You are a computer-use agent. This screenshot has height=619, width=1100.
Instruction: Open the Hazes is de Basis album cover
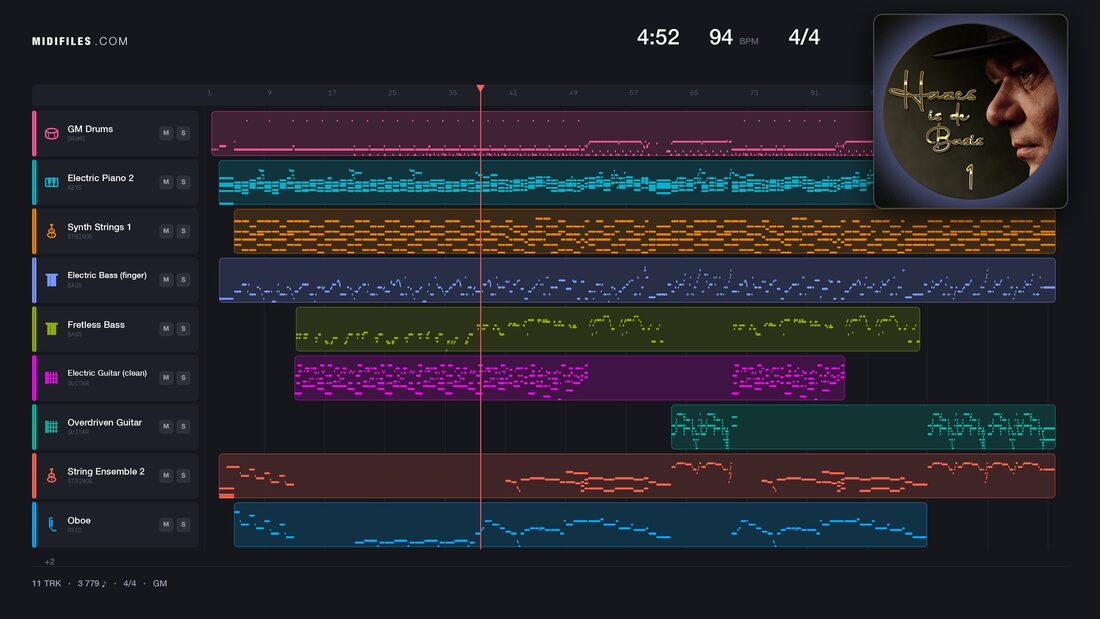pos(970,111)
